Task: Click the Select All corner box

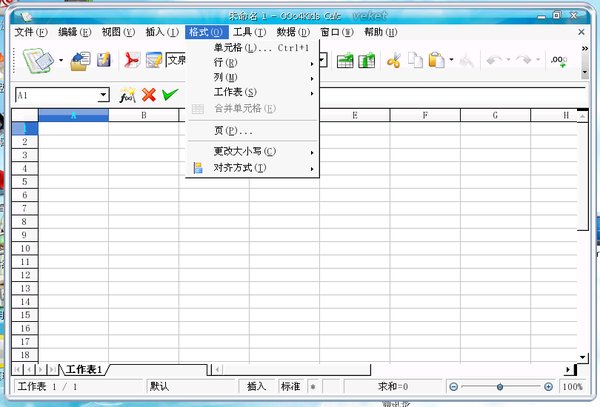Action: pyautogui.click(x=25, y=115)
